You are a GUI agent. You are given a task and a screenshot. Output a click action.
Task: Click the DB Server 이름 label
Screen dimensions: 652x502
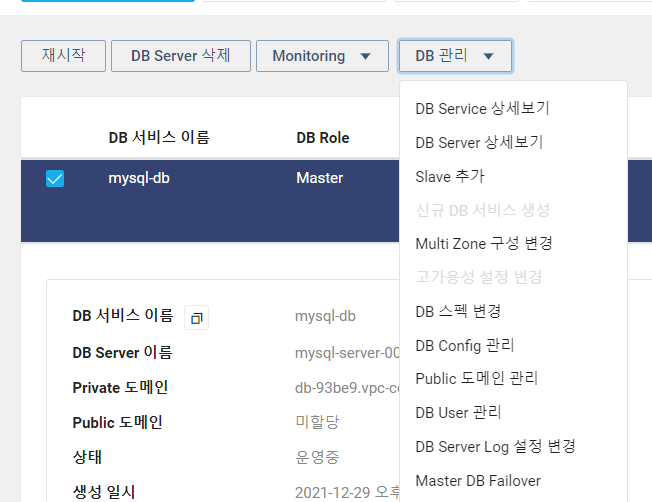[x=122, y=353]
